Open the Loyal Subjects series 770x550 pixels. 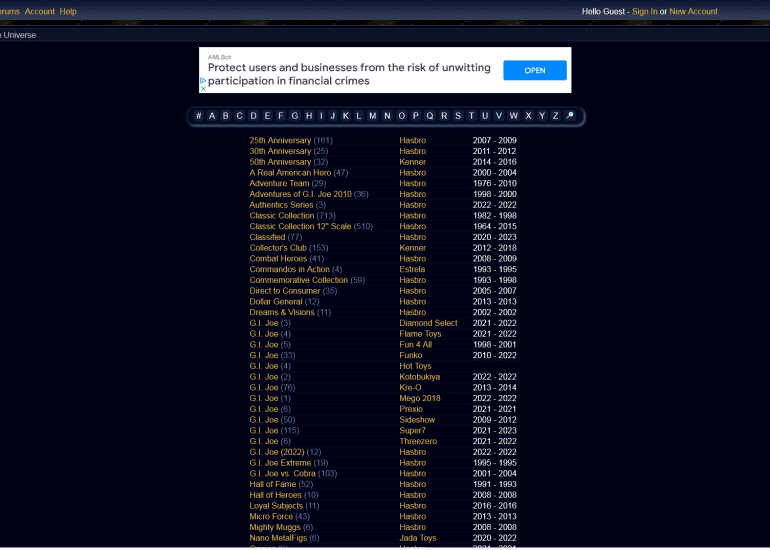coord(276,506)
